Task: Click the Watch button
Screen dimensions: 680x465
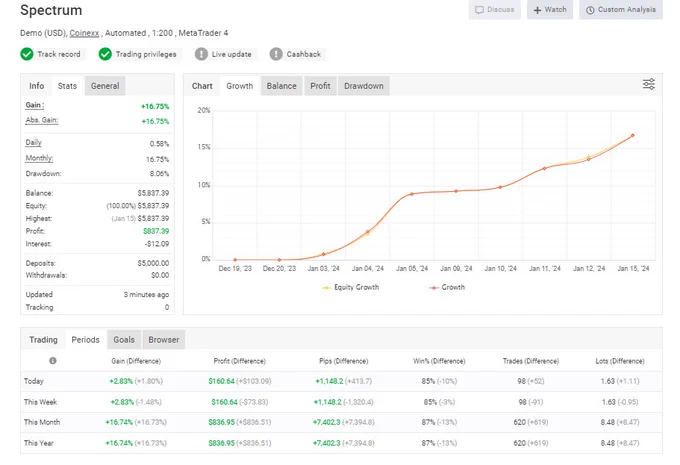Action: [550, 10]
